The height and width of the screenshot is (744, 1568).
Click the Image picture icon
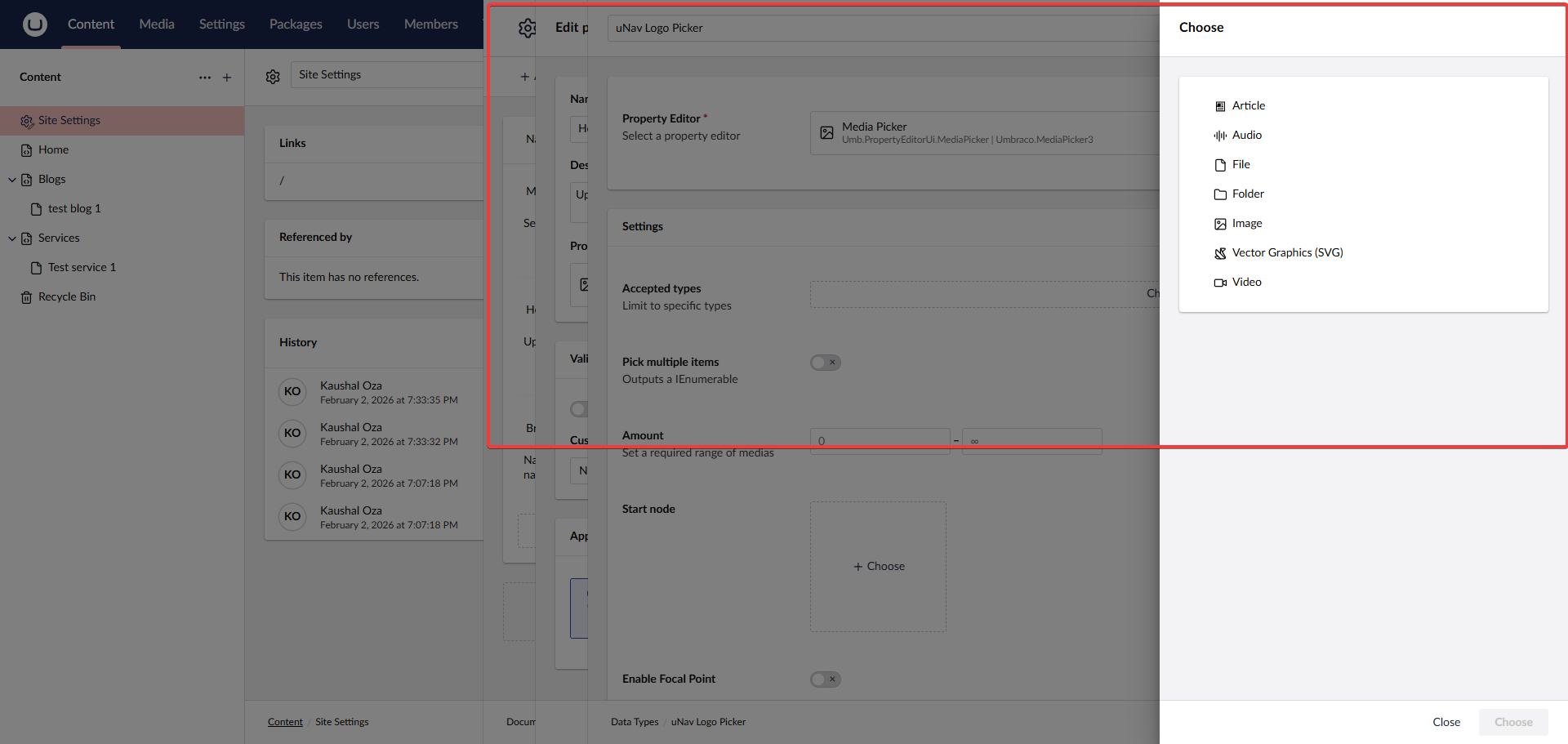tap(1220, 224)
